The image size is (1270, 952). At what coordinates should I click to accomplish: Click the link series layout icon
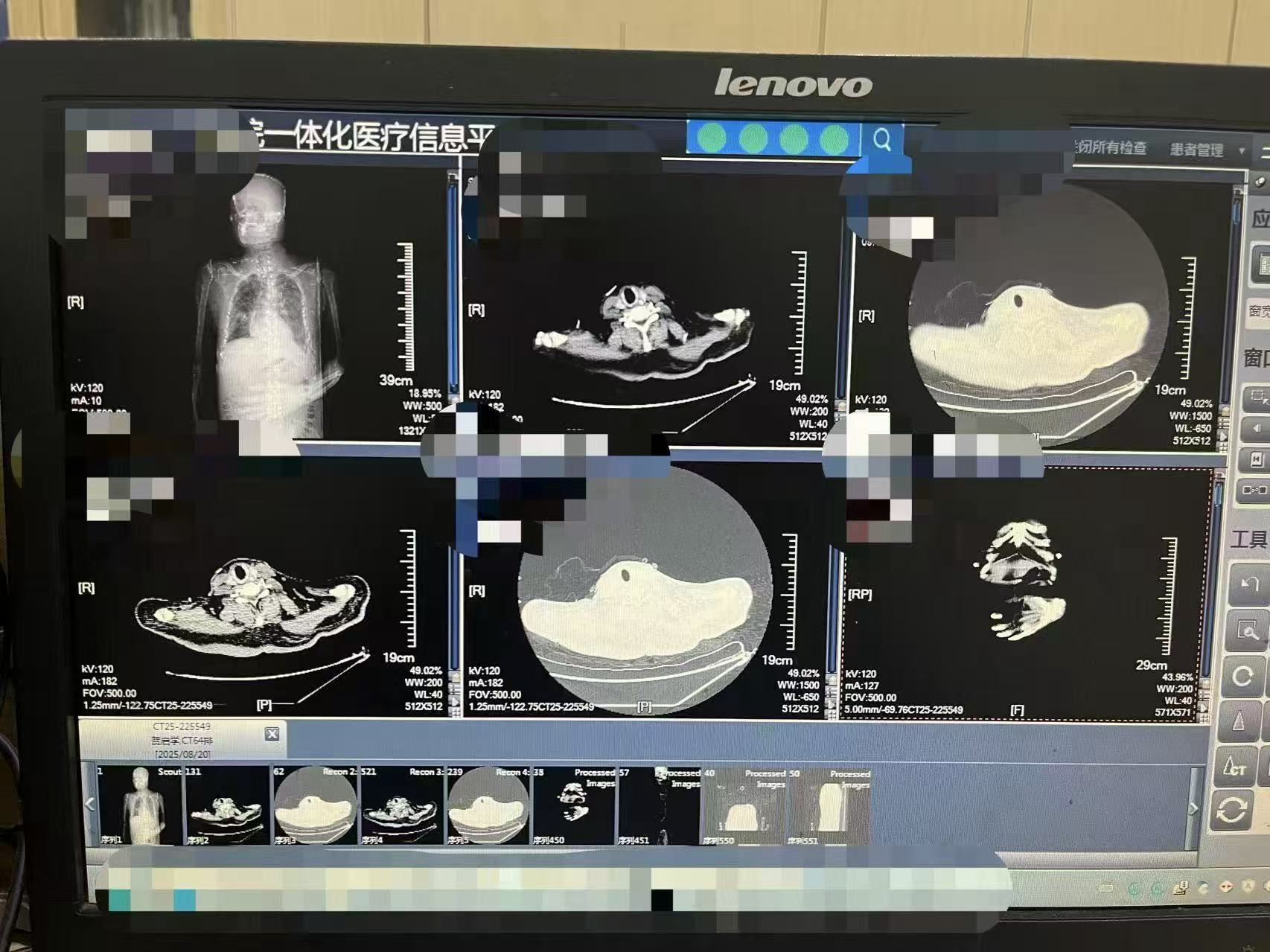click(x=1254, y=490)
